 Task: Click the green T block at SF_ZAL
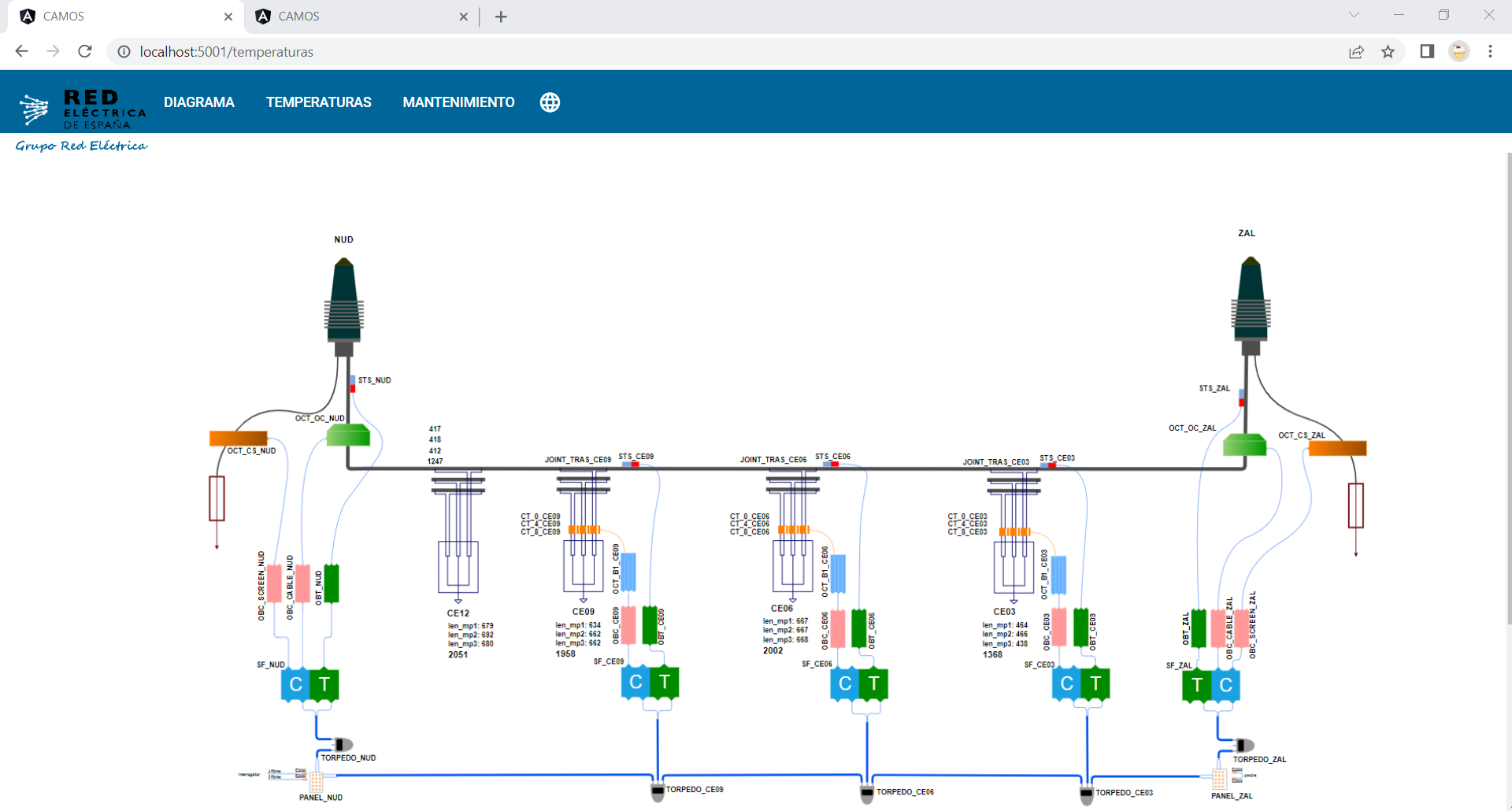pyautogui.click(x=1197, y=685)
